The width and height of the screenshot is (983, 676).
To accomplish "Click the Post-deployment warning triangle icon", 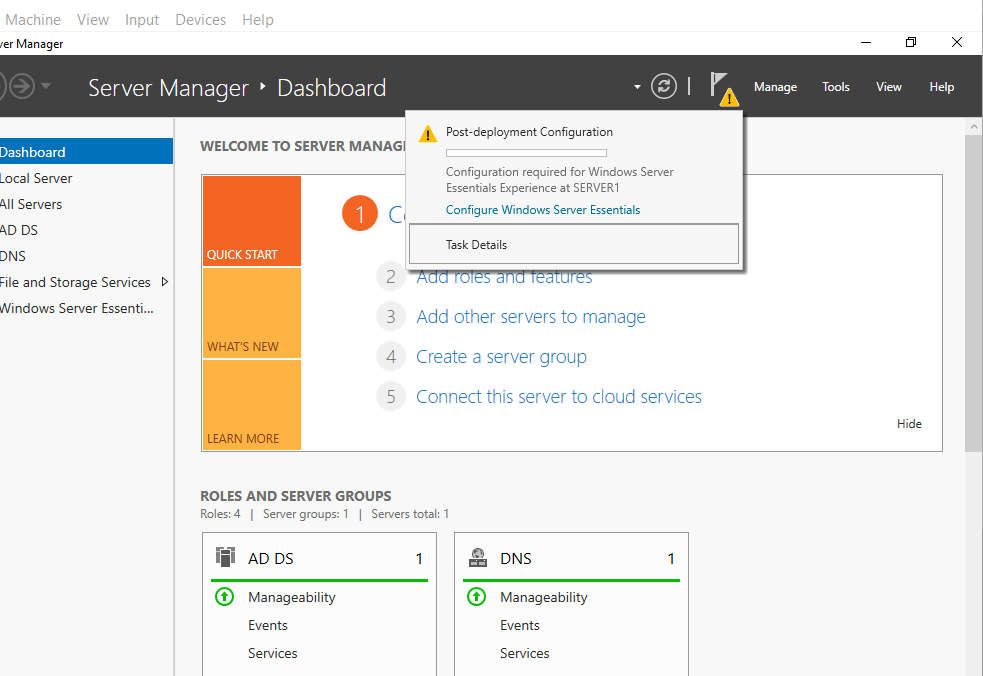I will click(428, 134).
